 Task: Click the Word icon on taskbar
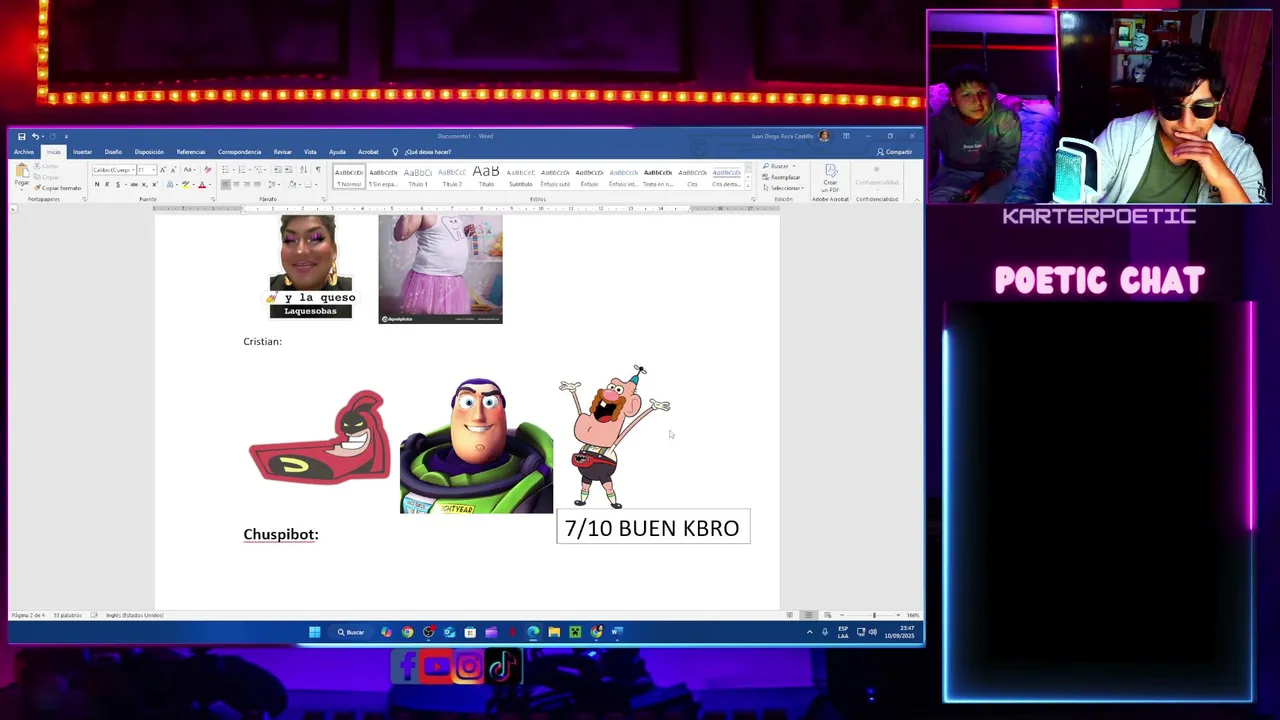pos(617,632)
